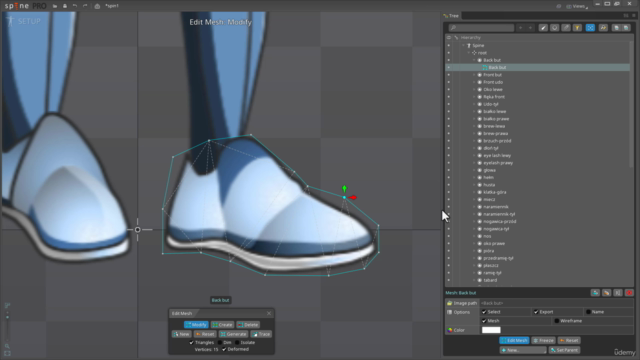
Task: Open the Views menu
Action: pyautogui.click(x=578, y=7)
